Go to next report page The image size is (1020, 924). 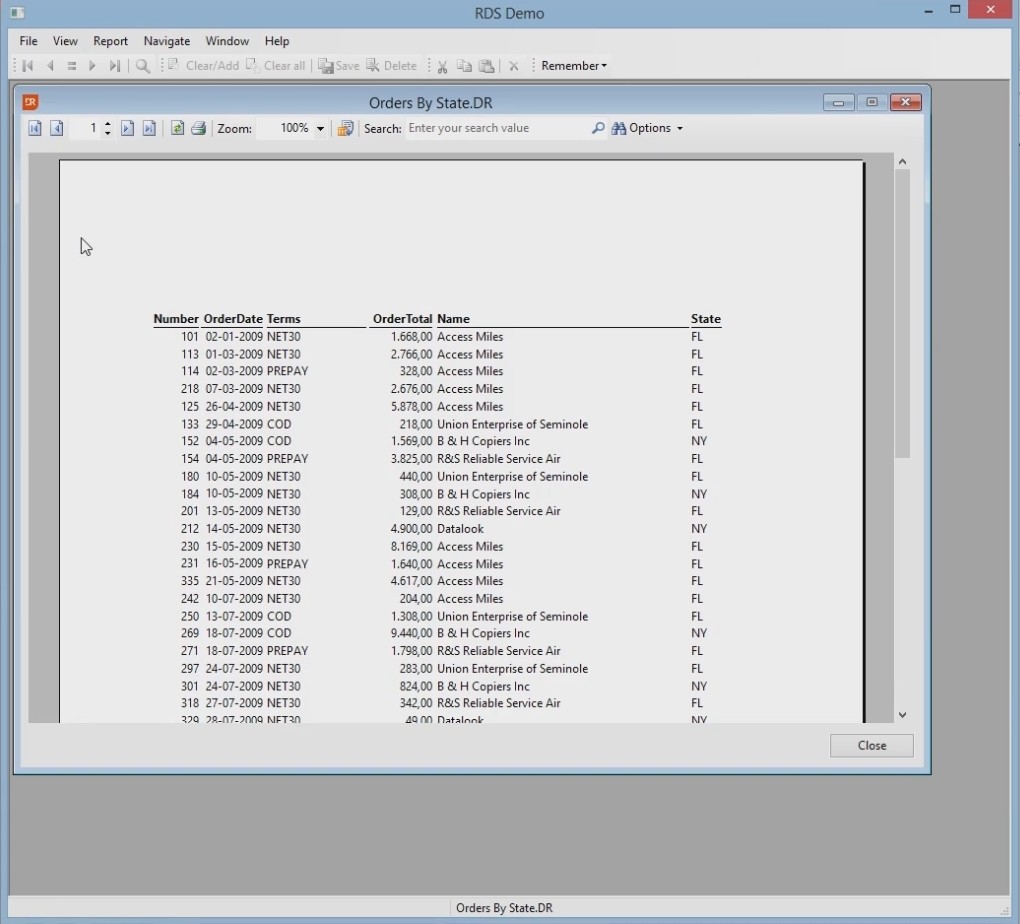[127, 128]
